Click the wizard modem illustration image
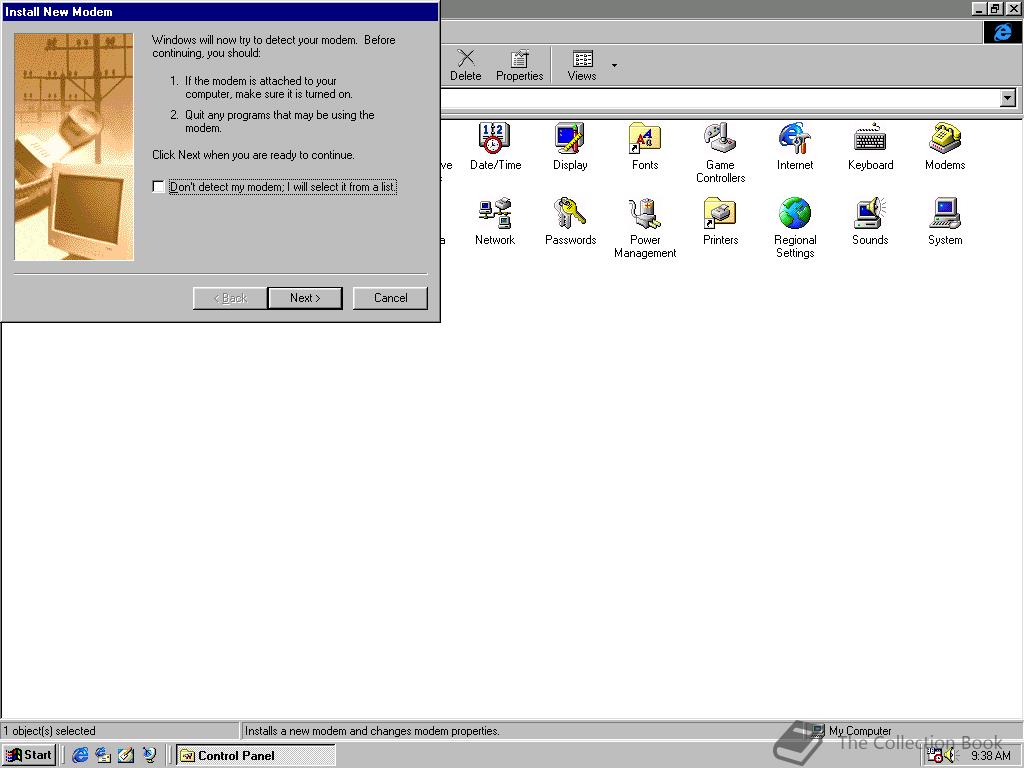The image size is (1024, 768). pos(74,147)
